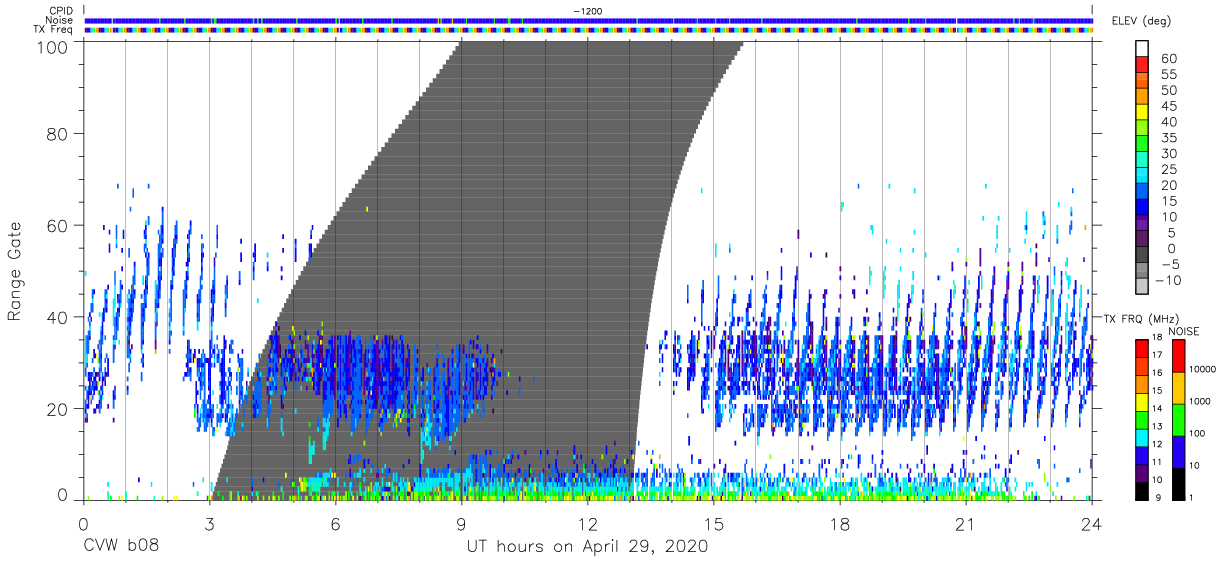The width and height of the screenshot is (1228, 567).
Task: Click the 24 hour tick on time axis
Action: click(x=1092, y=523)
